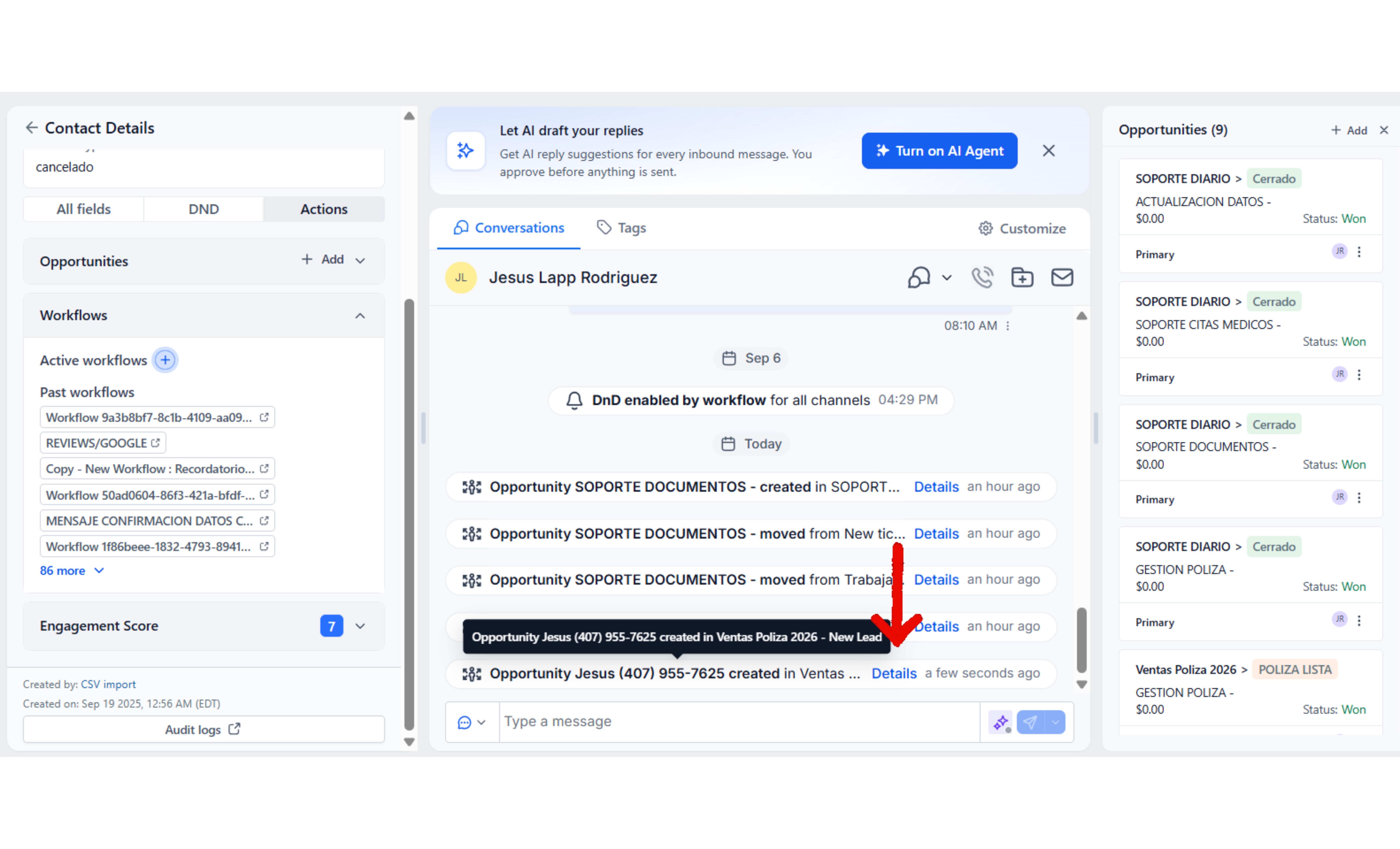Open Audit logs
The image size is (1400, 849).
tap(203, 729)
